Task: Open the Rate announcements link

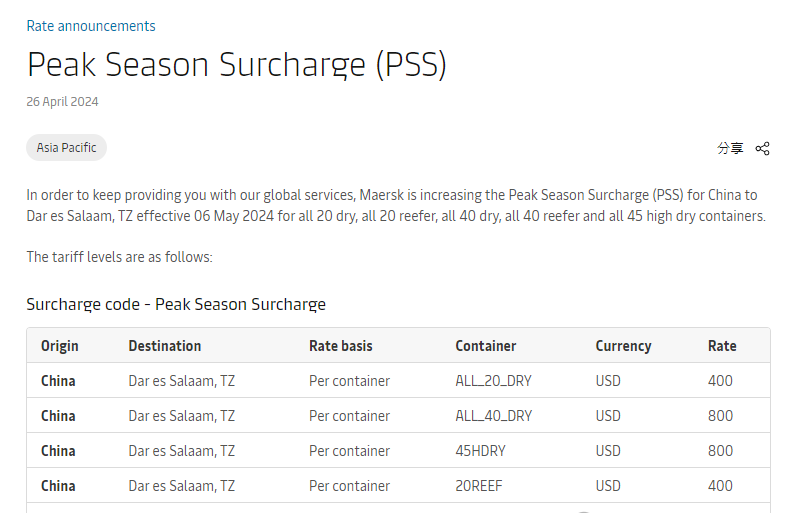Action: coord(91,26)
